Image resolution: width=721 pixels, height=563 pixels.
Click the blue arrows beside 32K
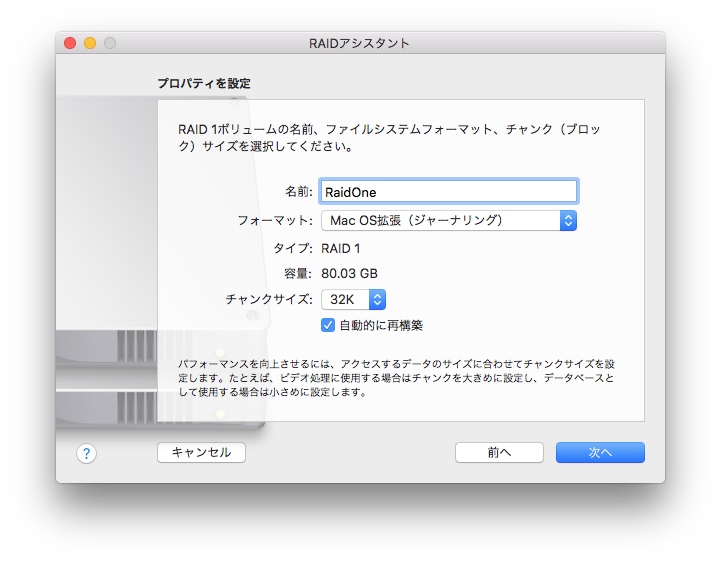[377, 299]
